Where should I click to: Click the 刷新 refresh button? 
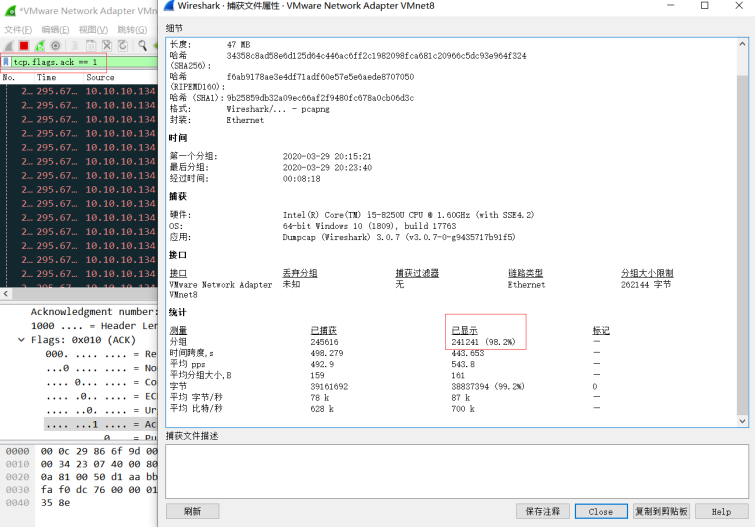click(x=192, y=511)
